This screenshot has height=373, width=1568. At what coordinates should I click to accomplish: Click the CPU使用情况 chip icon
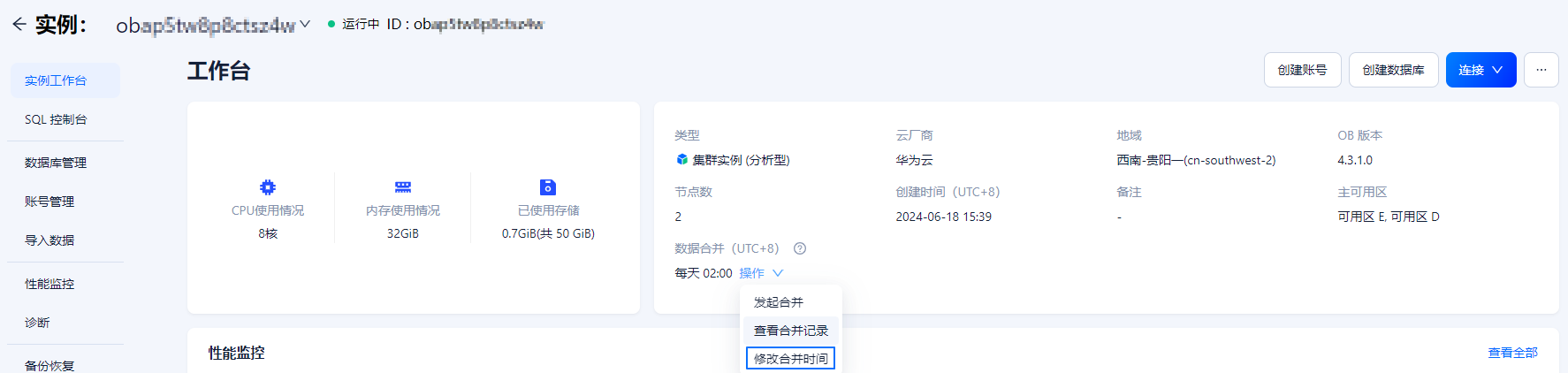coord(268,187)
